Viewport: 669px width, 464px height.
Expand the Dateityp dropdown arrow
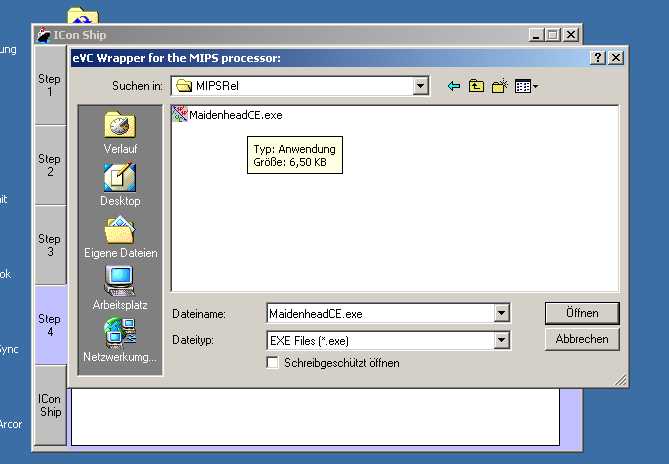click(x=502, y=340)
